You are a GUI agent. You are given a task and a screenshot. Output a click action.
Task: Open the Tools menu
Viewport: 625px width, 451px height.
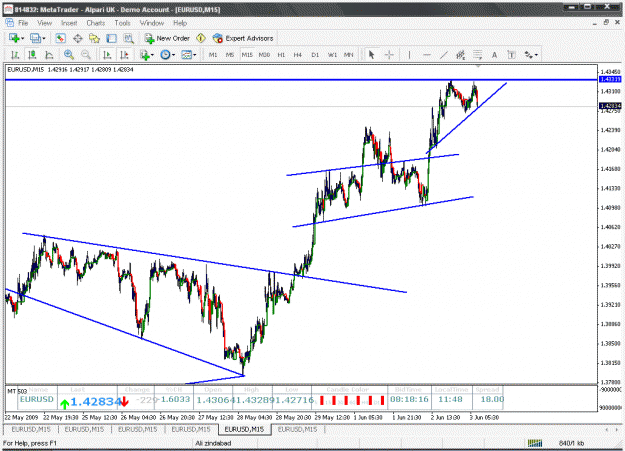click(122, 23)
